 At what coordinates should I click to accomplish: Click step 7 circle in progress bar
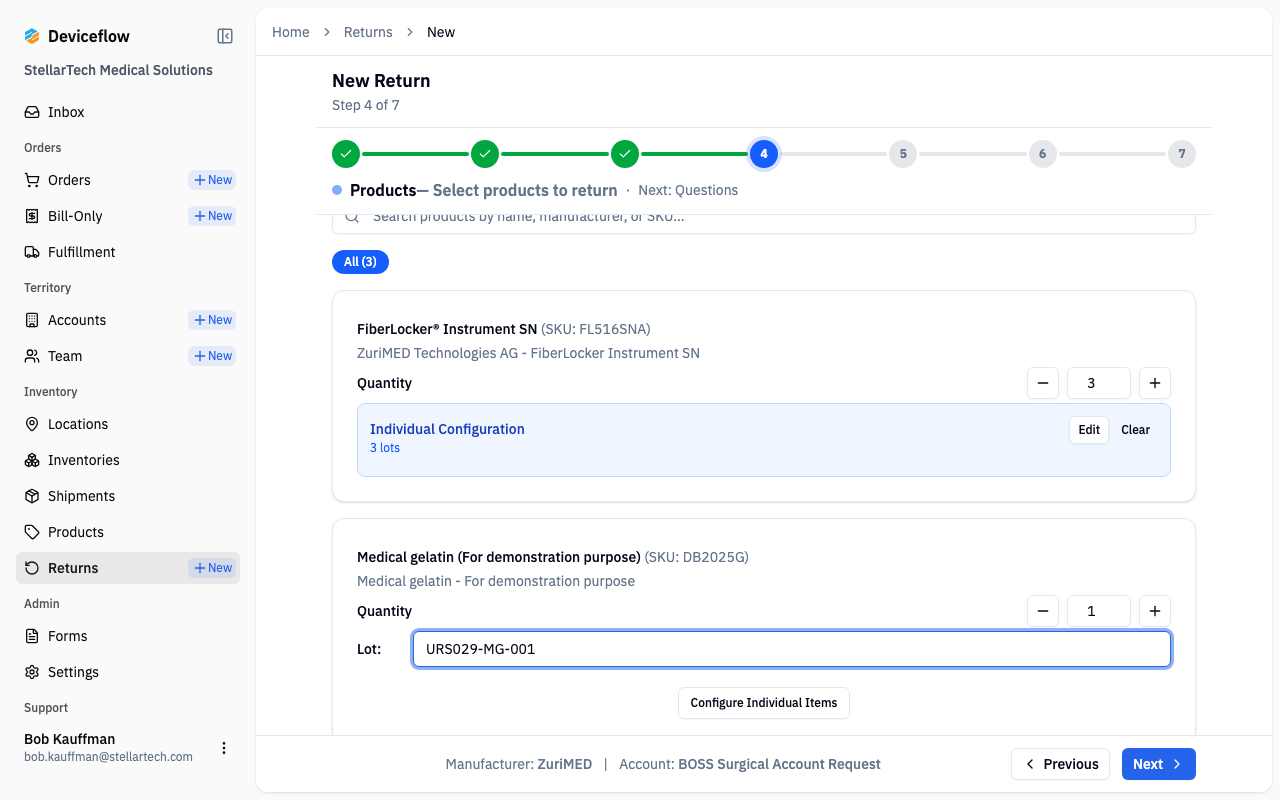click(1182, 154)
